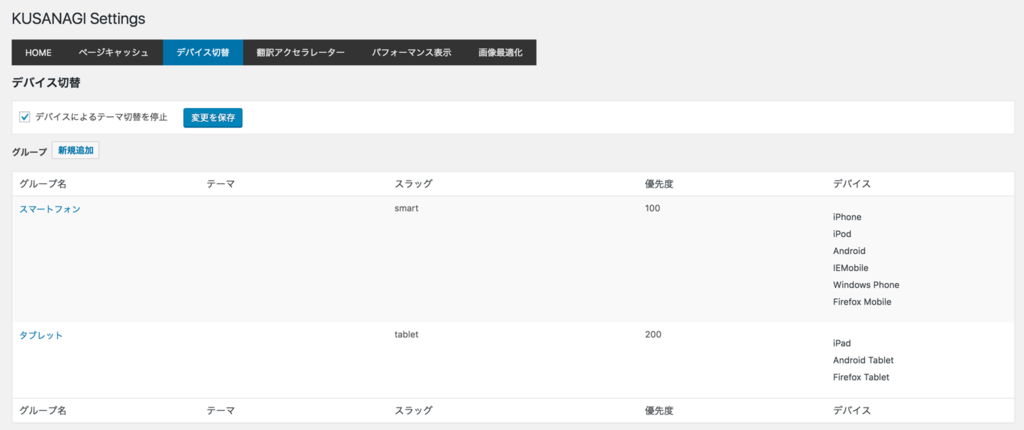
Task: Uncheck デバイスによるテーマ切替を停止 checkbox
Action: point(25,117)
